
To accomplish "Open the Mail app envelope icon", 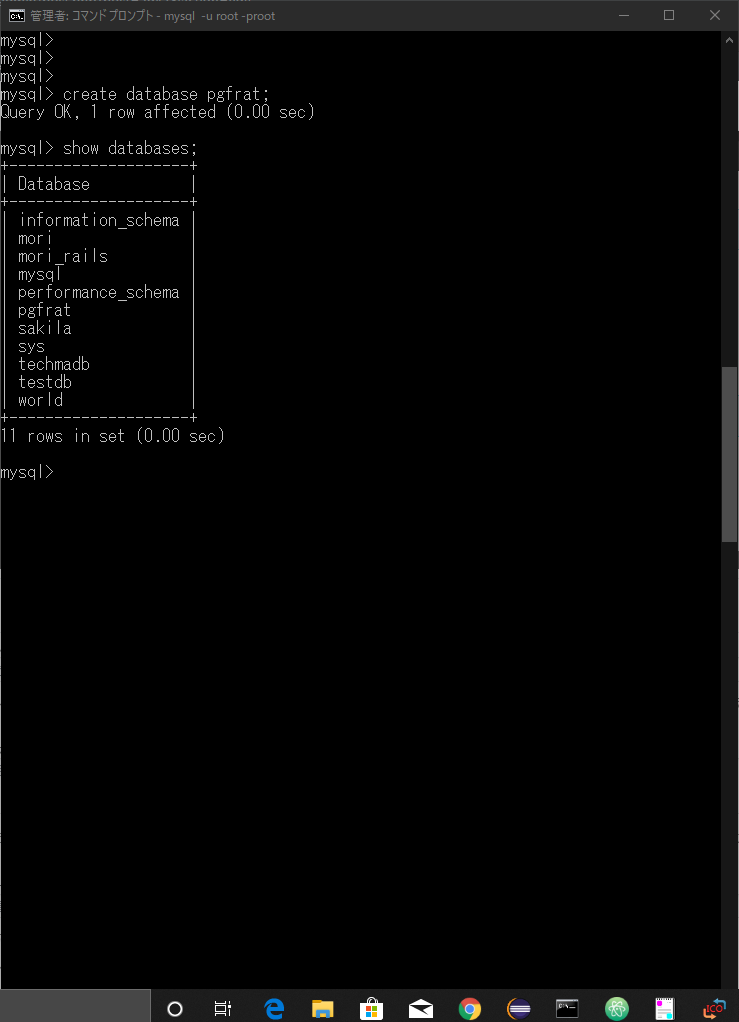I will (421, 1009).
